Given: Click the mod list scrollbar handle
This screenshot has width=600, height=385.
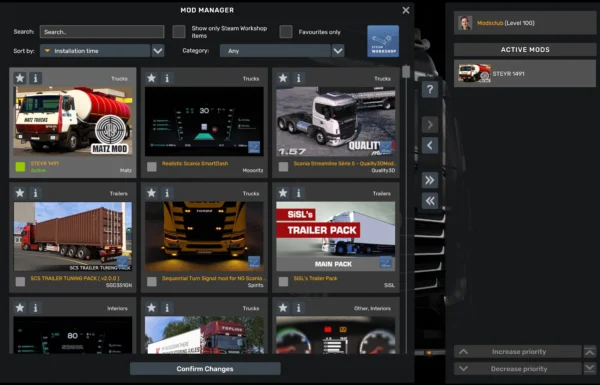Looking at the screenshot, I should [406, 72].
